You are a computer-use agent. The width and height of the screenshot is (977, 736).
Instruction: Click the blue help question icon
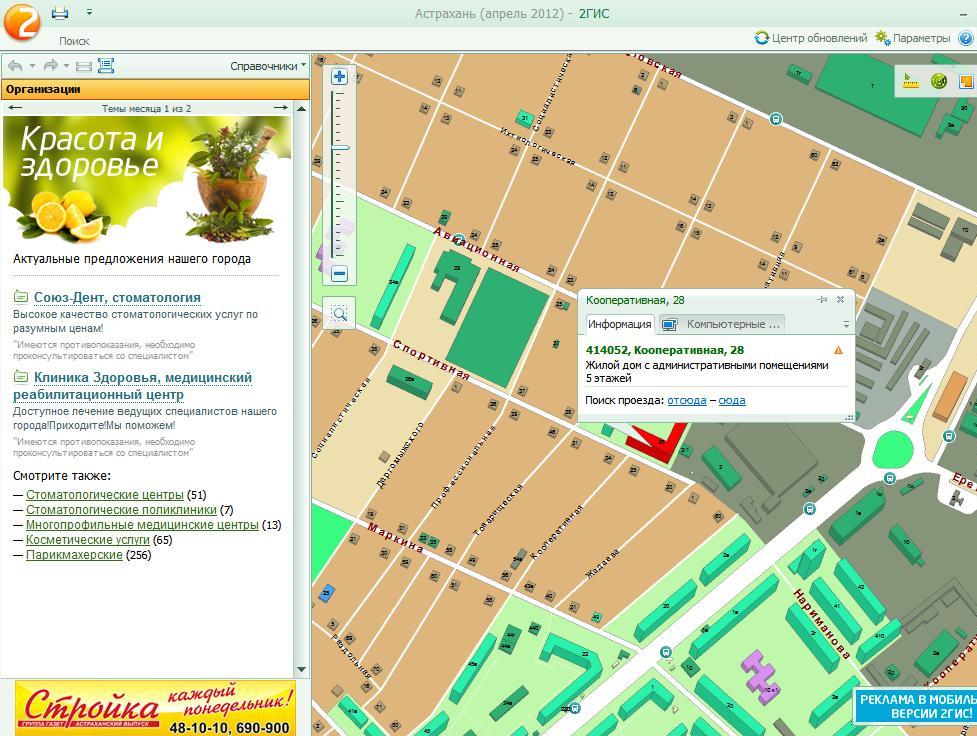pyautogui.click(x=966, y=38)
